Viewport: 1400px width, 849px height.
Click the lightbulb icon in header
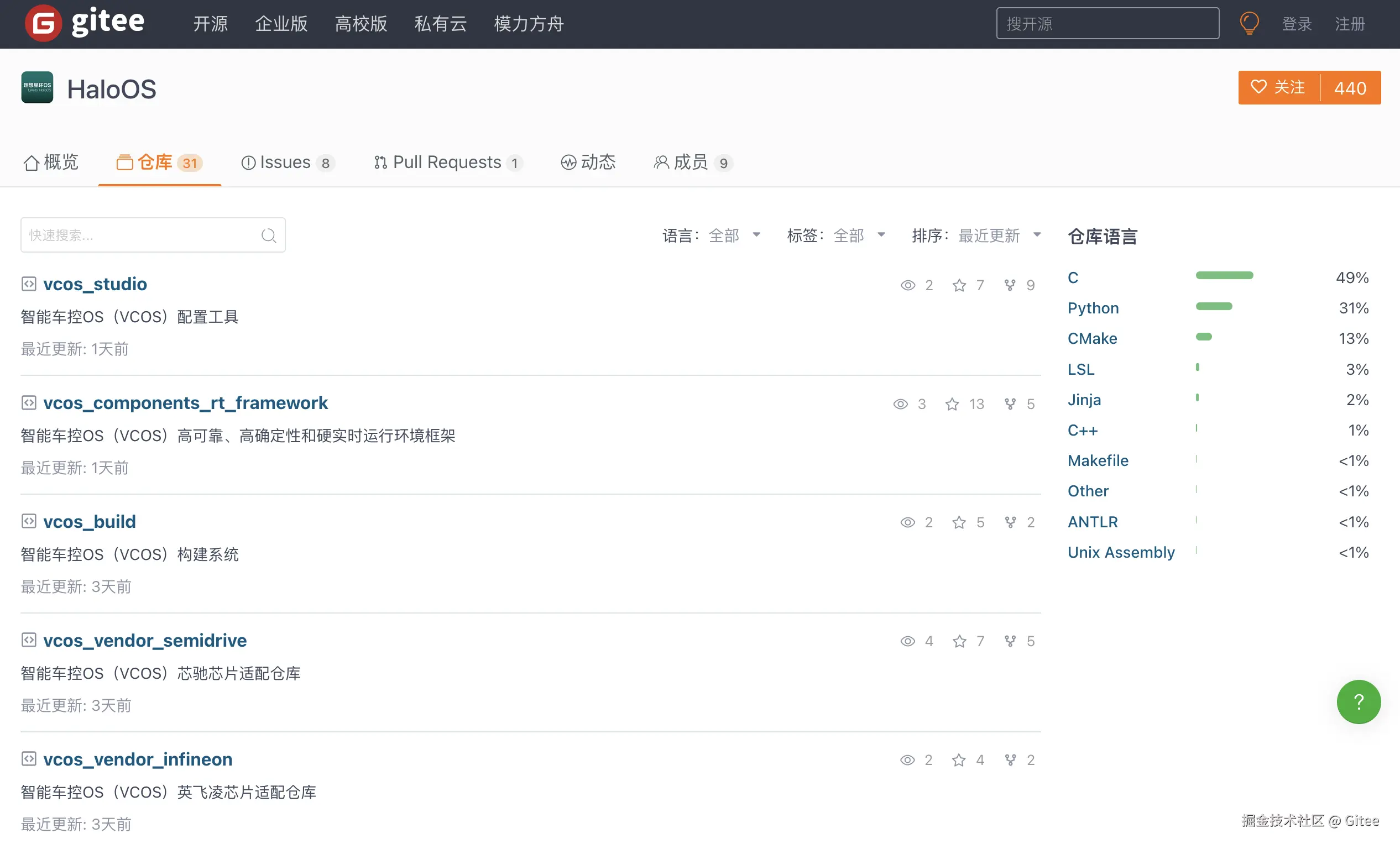click(x=1249, y=23)
